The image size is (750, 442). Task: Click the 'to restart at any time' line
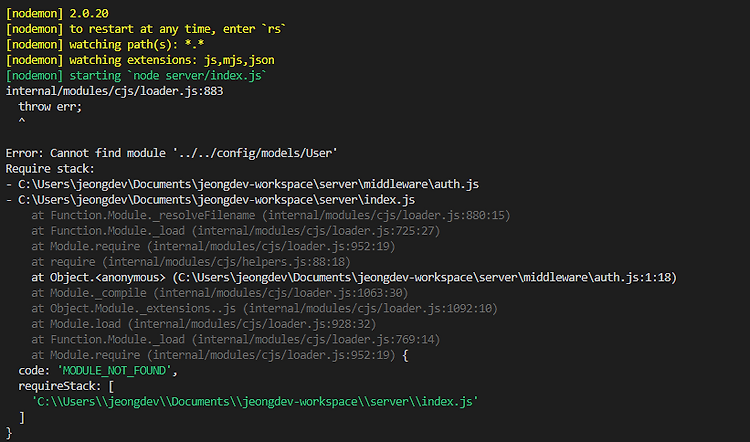(145, 29)
